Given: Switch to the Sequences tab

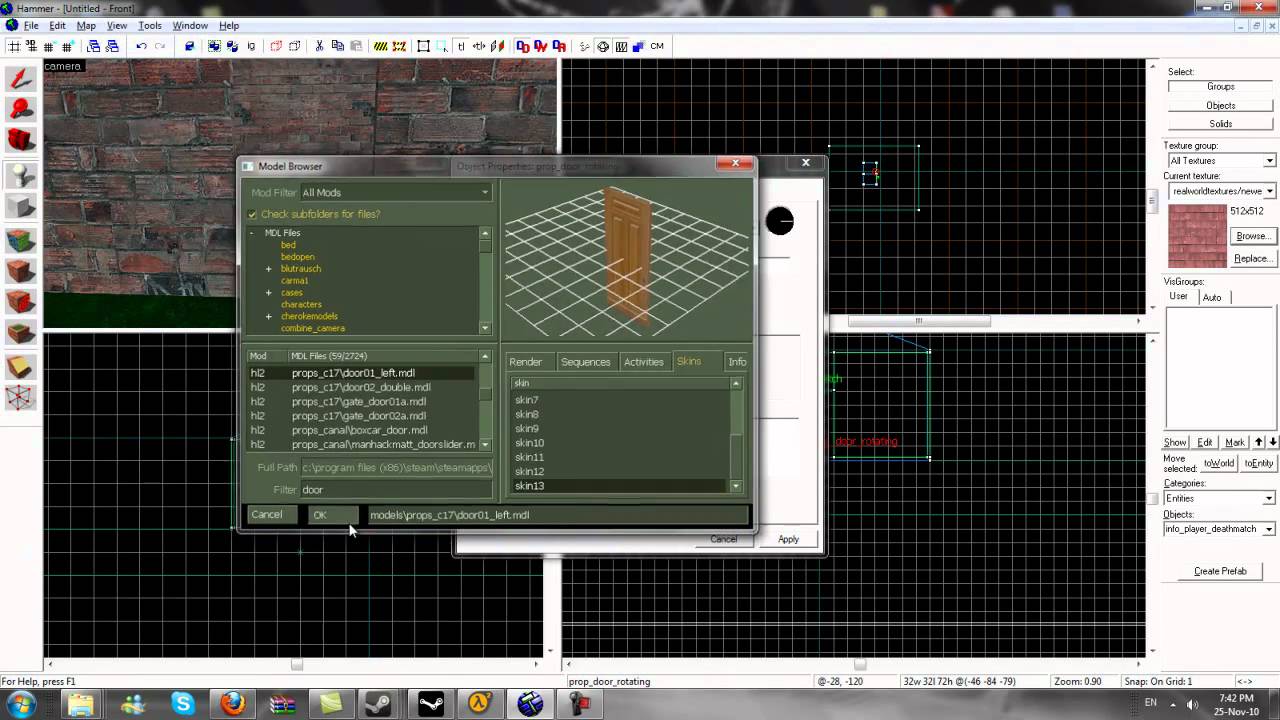Looking at the screenshot, I should (x=585, y=362).
